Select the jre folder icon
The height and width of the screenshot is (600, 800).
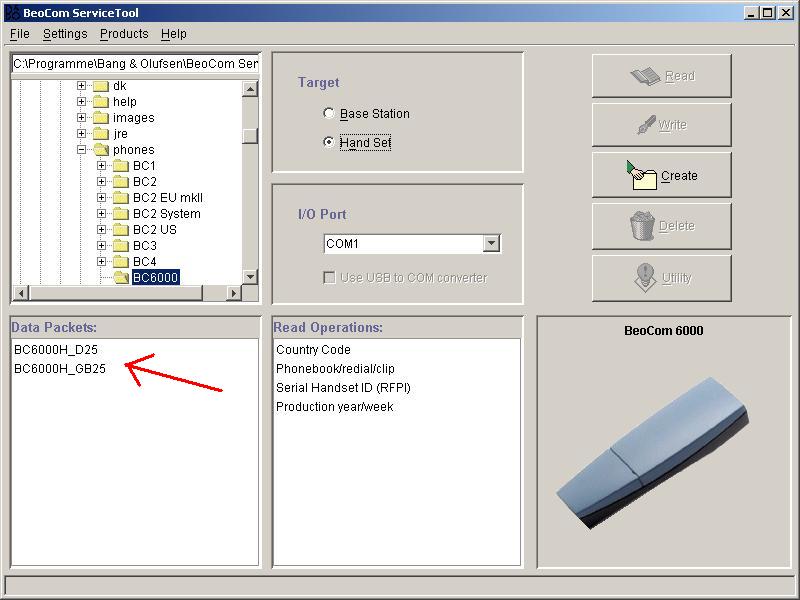tap(101, 134)
